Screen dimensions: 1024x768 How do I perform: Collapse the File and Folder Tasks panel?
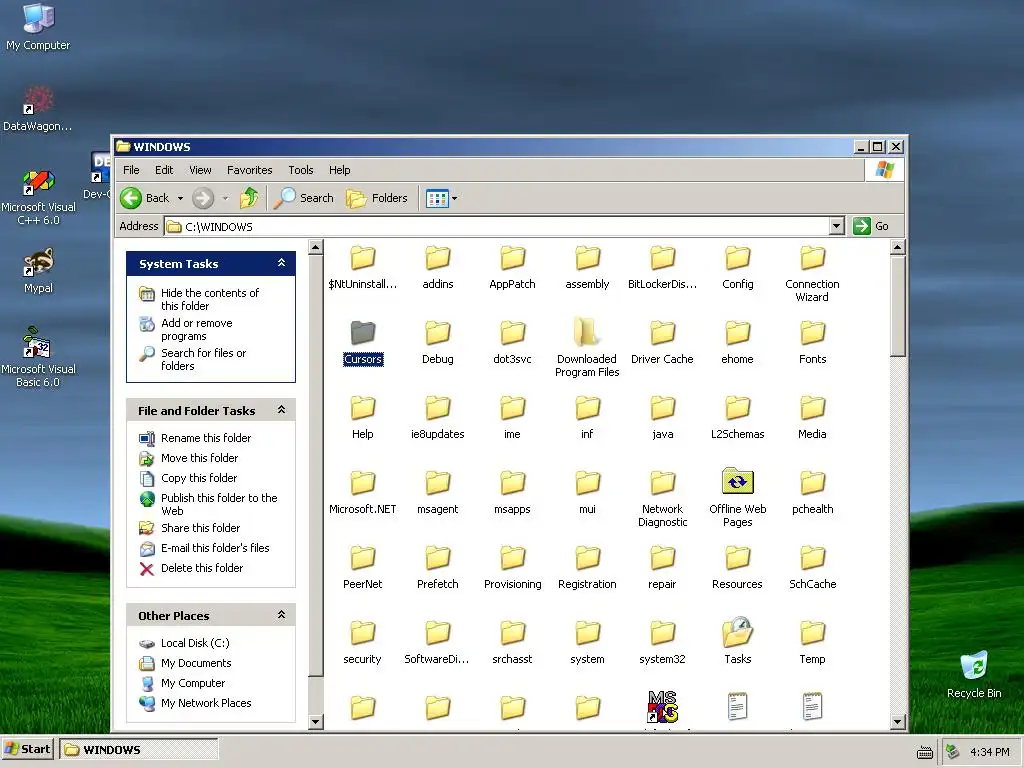(281, 410)
